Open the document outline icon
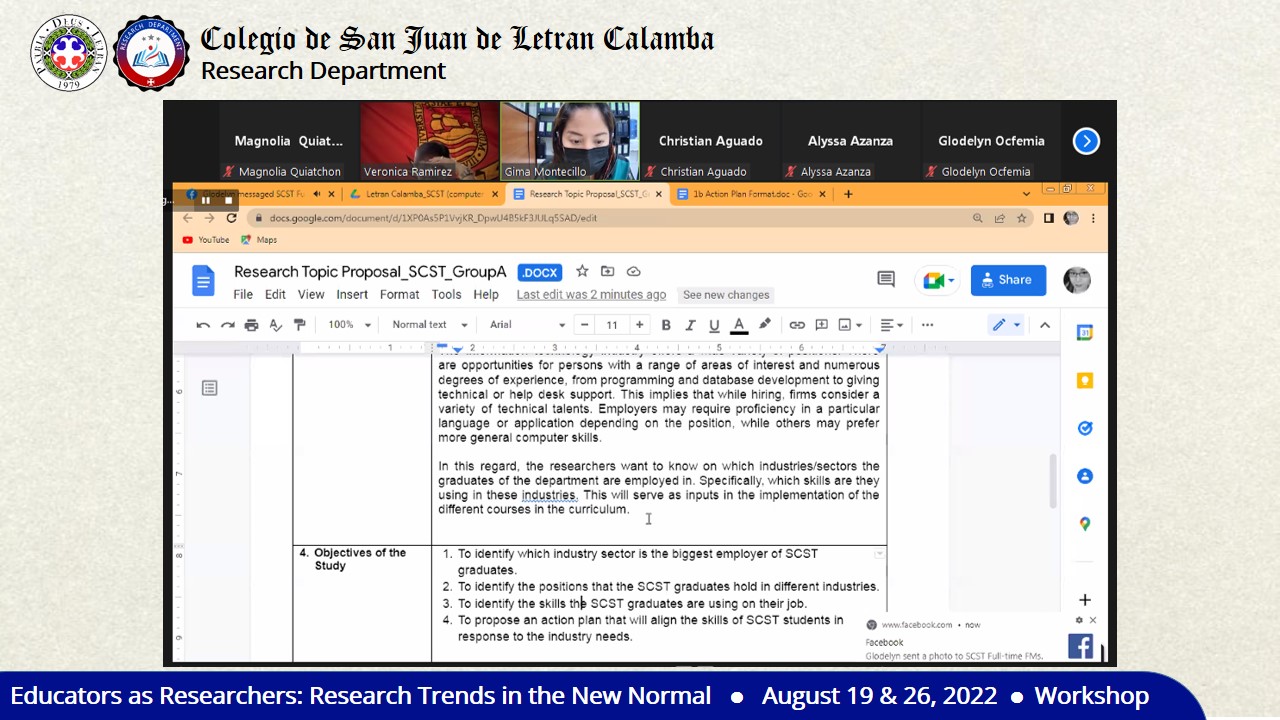This screenshot has width=1280, height=720. pyautogui.click(x=209, y=388)
